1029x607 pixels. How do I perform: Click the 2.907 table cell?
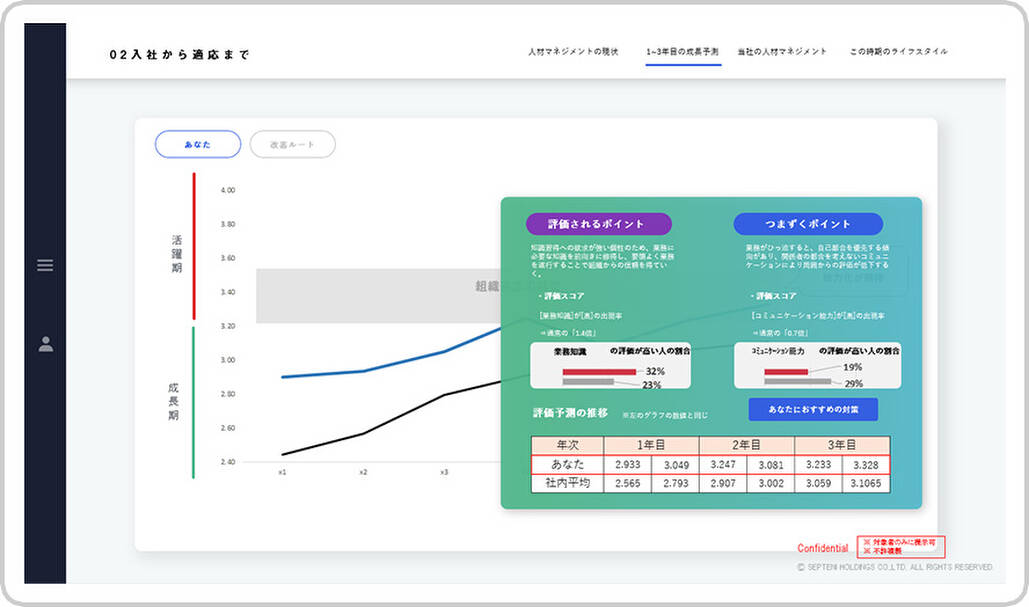(723, 483)
